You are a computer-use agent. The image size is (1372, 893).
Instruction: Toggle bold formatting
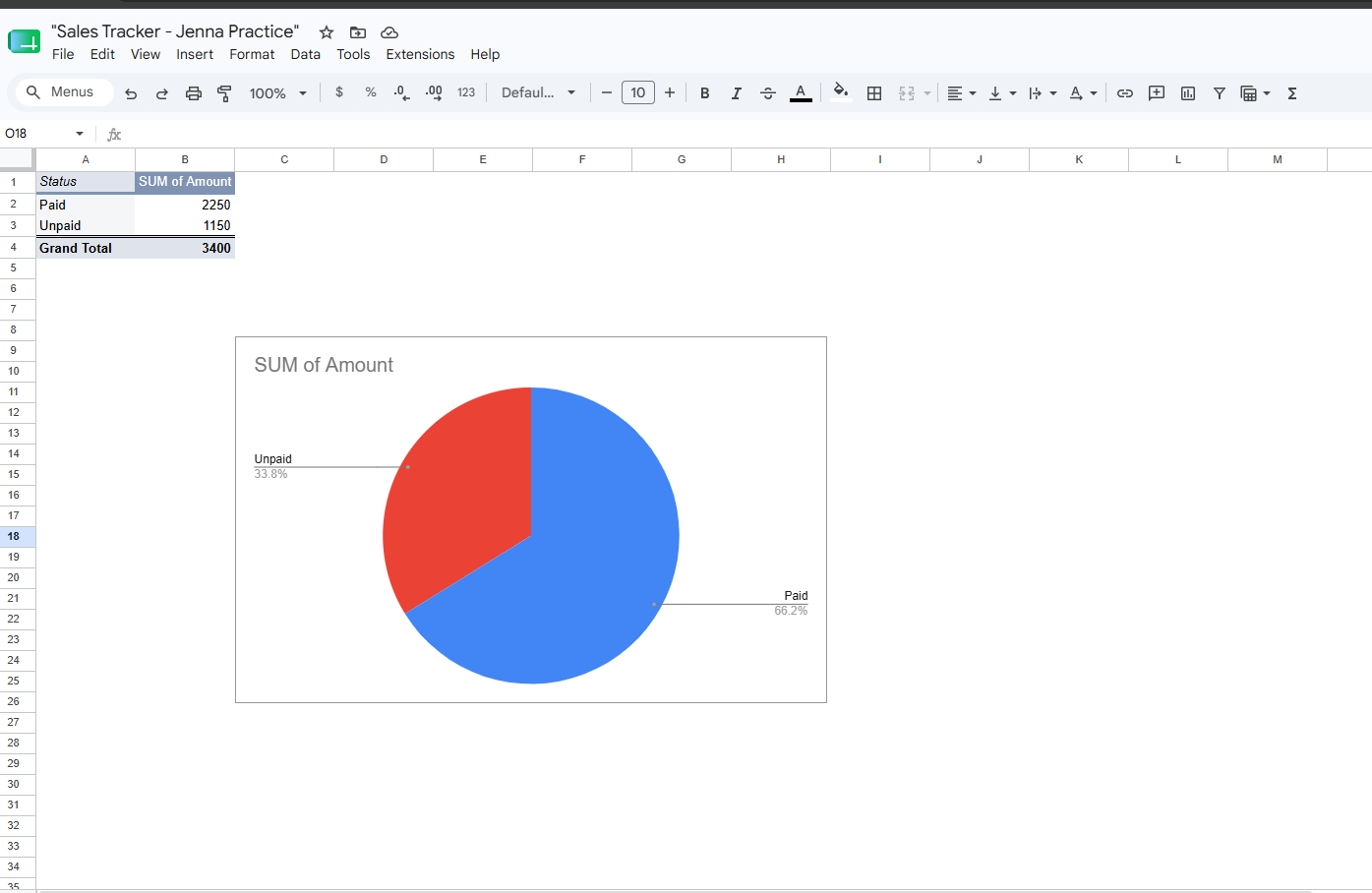point(705,93)
